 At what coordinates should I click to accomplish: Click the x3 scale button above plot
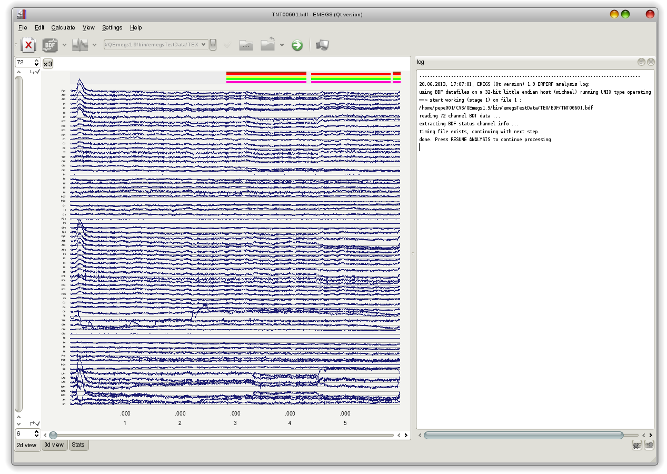click(x=48, y=64)
